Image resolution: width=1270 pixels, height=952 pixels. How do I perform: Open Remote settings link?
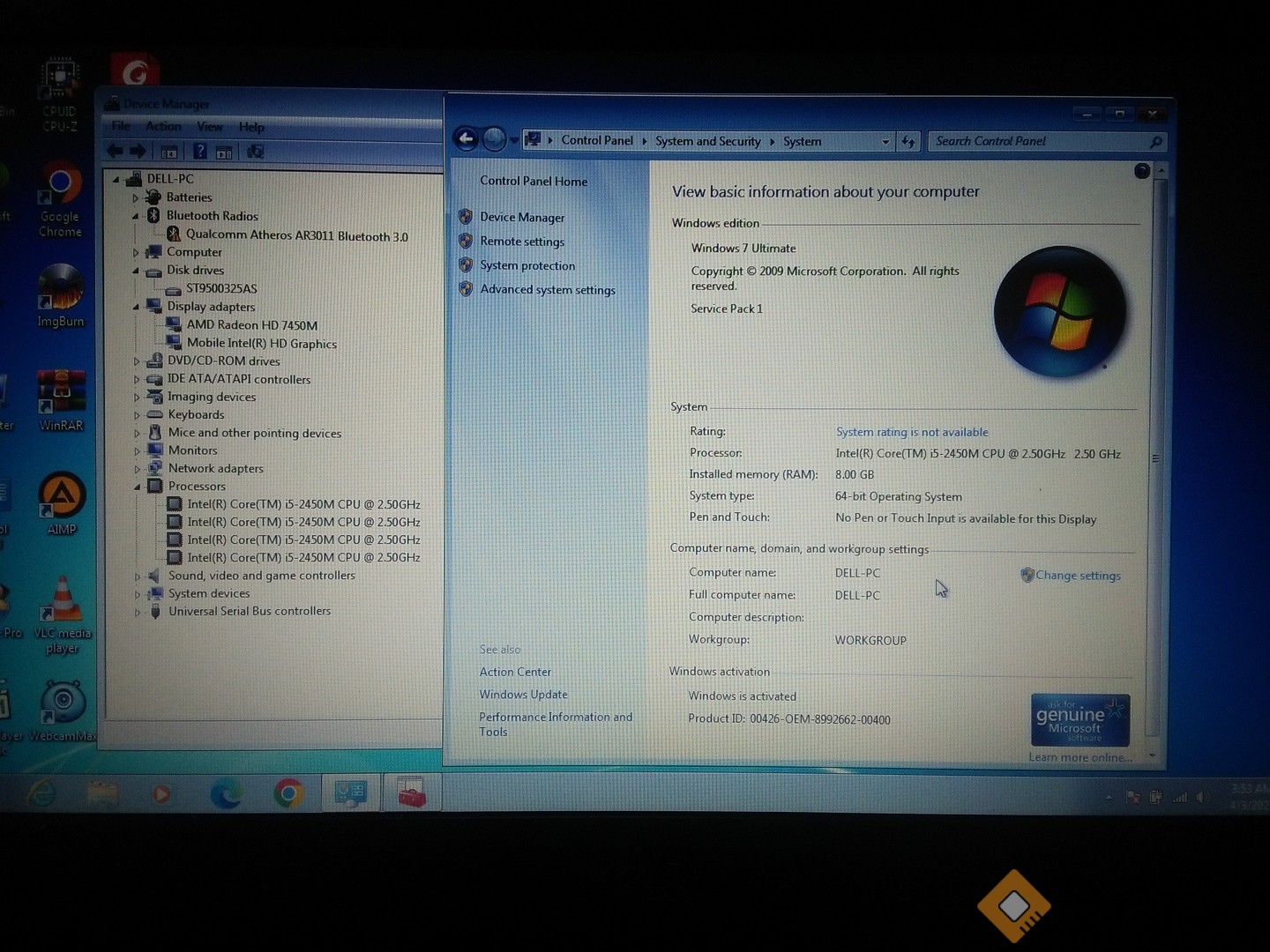coord(522,242)
